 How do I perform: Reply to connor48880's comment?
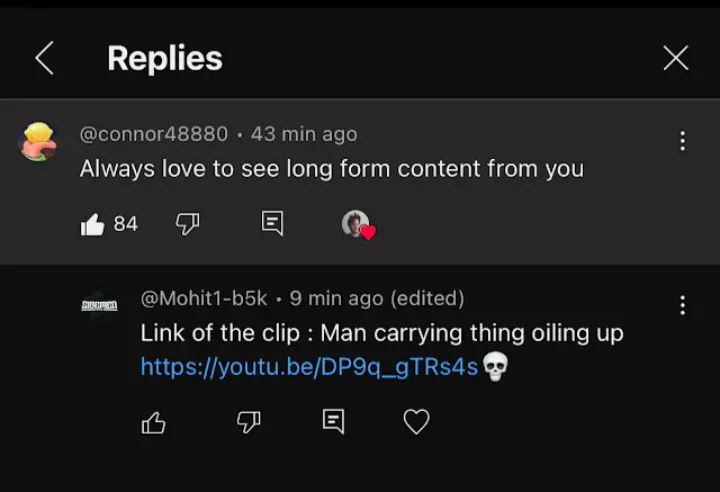coord(272,224)
